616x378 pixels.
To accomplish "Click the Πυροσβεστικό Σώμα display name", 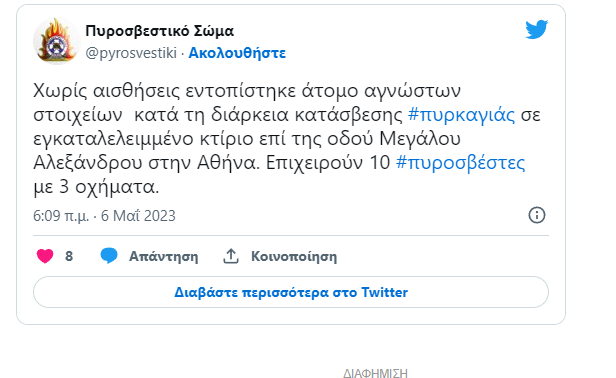I will [160, 31].
